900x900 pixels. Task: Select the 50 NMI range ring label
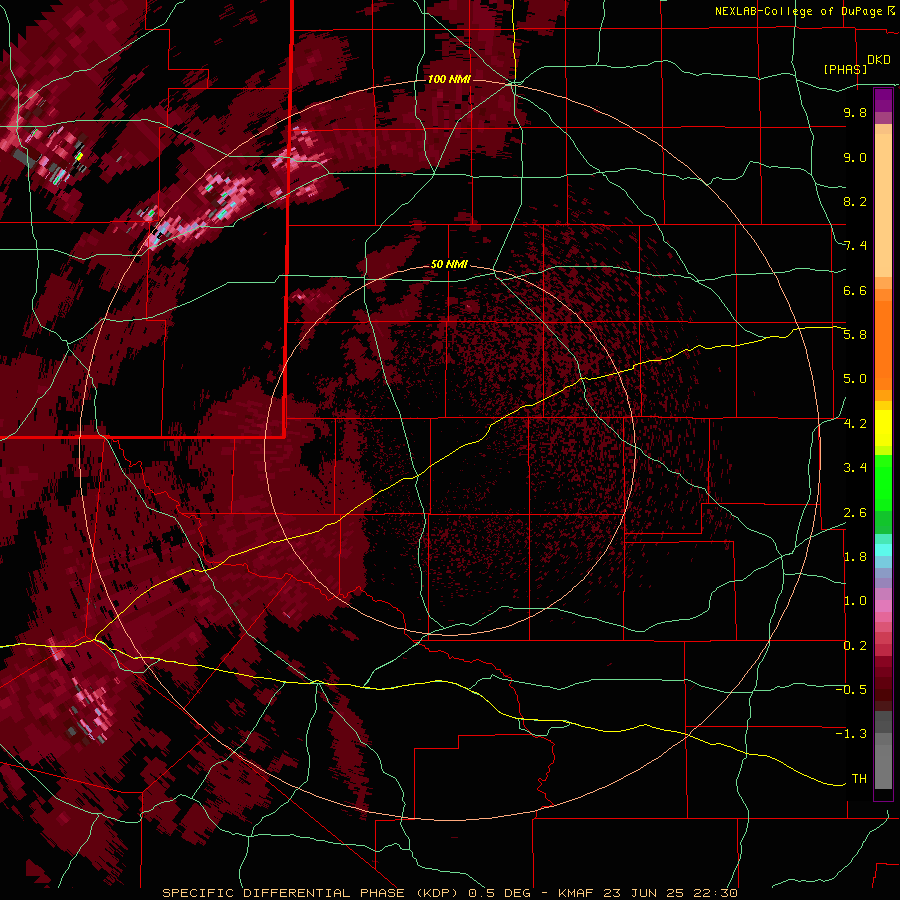pos(449,264)
